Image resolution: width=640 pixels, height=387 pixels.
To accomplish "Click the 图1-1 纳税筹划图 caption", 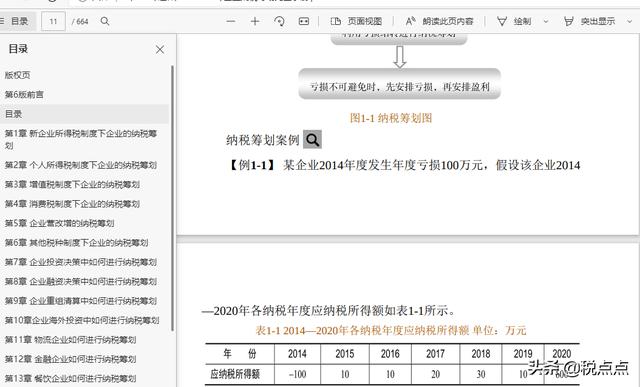I will pyautogui.click(x=391, y=118).
